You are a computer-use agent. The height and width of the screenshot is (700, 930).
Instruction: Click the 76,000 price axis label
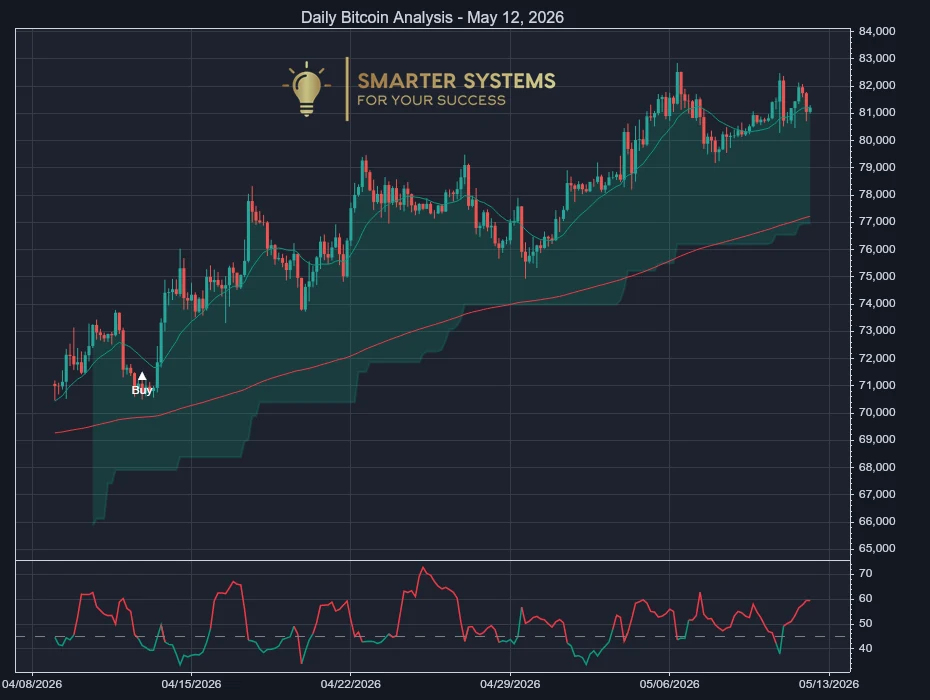click(x=877, y=249)
